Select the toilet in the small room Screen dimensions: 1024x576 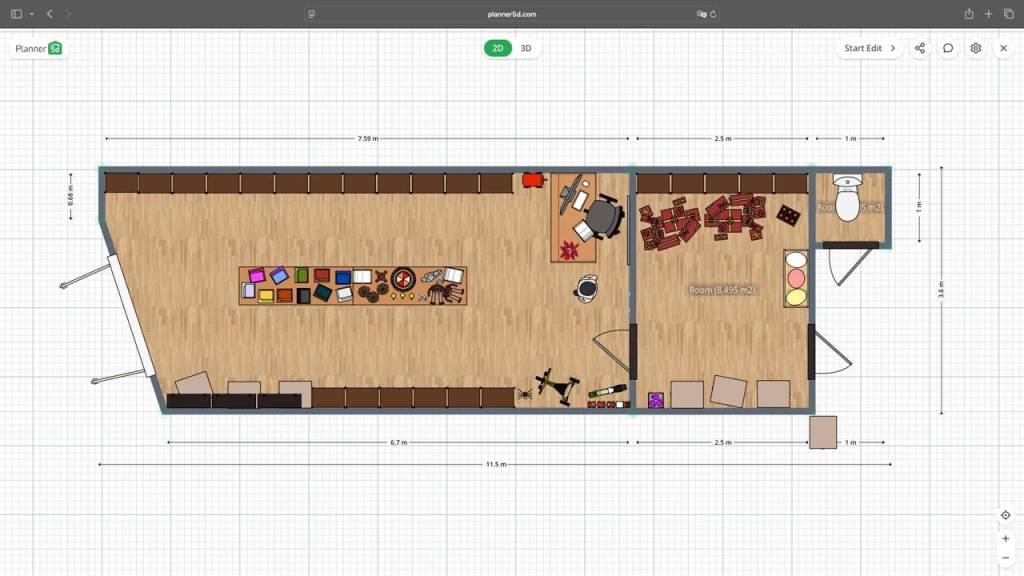[x=847, y=200]
